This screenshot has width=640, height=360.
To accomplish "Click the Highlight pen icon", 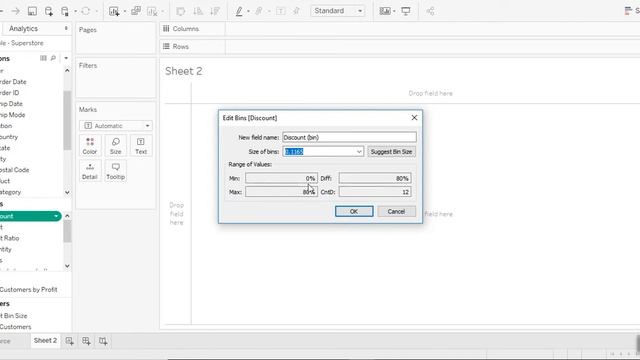I will (239, 11).
